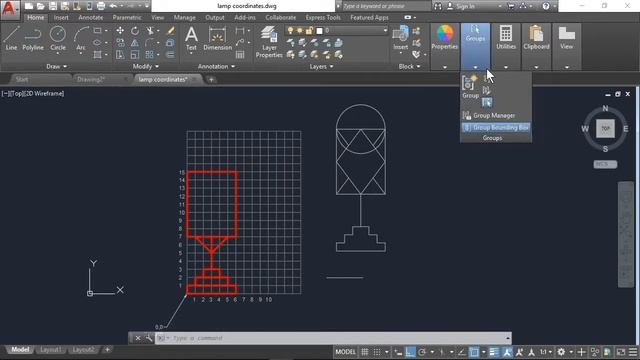
Task: Expand the Block panel
Action: pyautogui.click(x=410, y=66)
